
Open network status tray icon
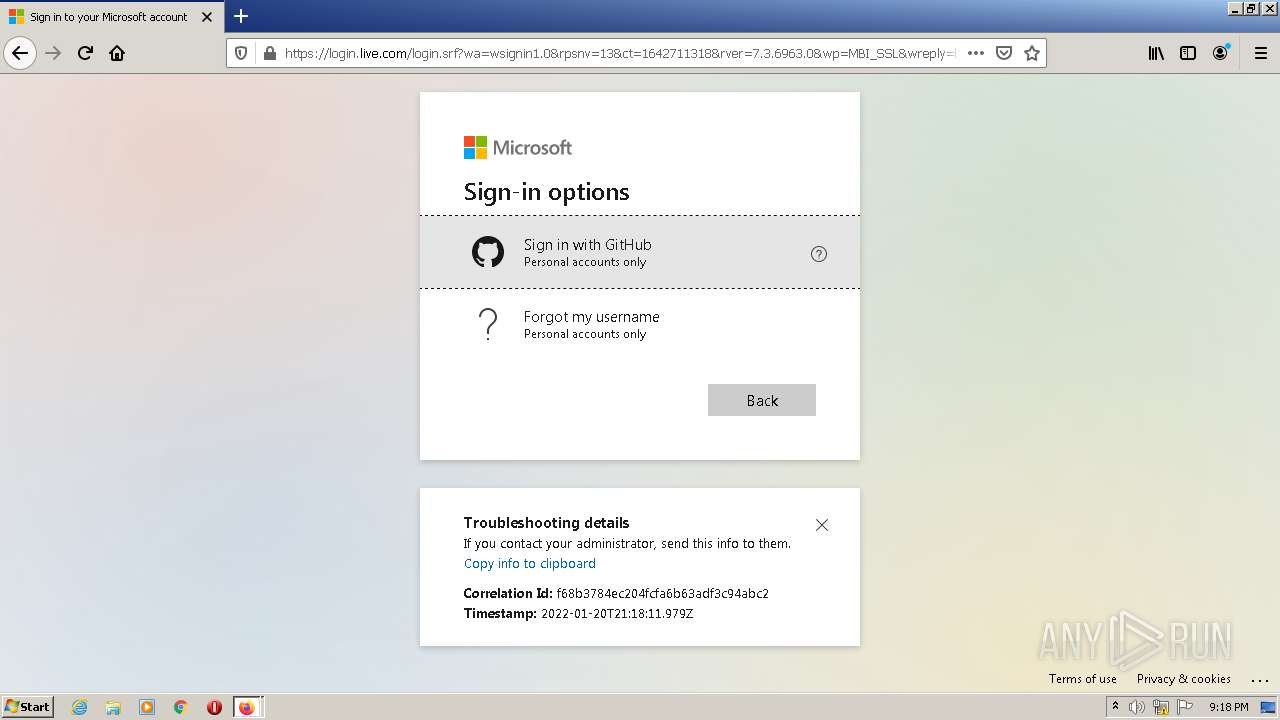1161,707
